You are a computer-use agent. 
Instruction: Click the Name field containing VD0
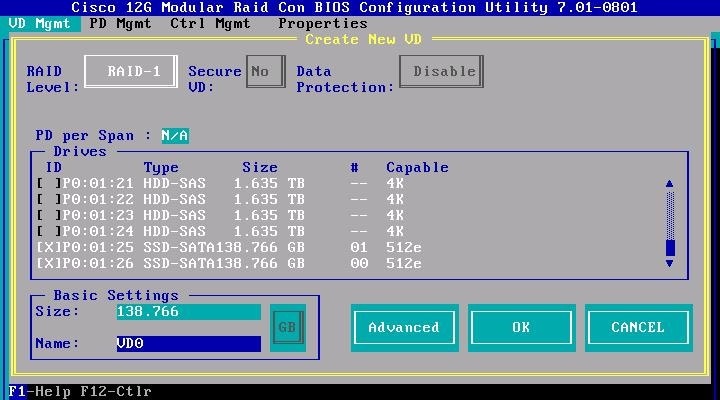(188, 344)
